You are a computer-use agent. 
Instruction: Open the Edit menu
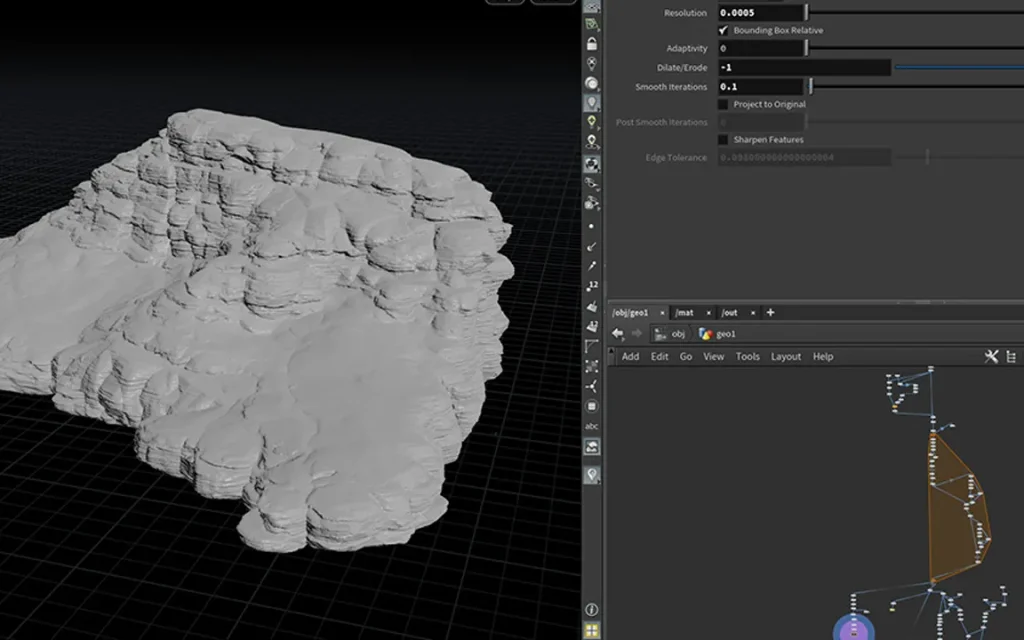[x=660, y=357]
